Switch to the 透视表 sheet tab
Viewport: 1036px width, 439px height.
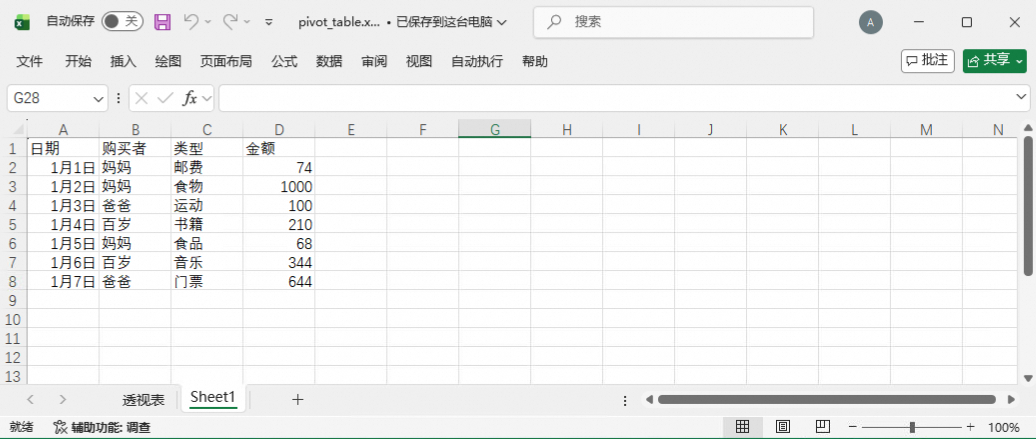click(x=143, y=400)
